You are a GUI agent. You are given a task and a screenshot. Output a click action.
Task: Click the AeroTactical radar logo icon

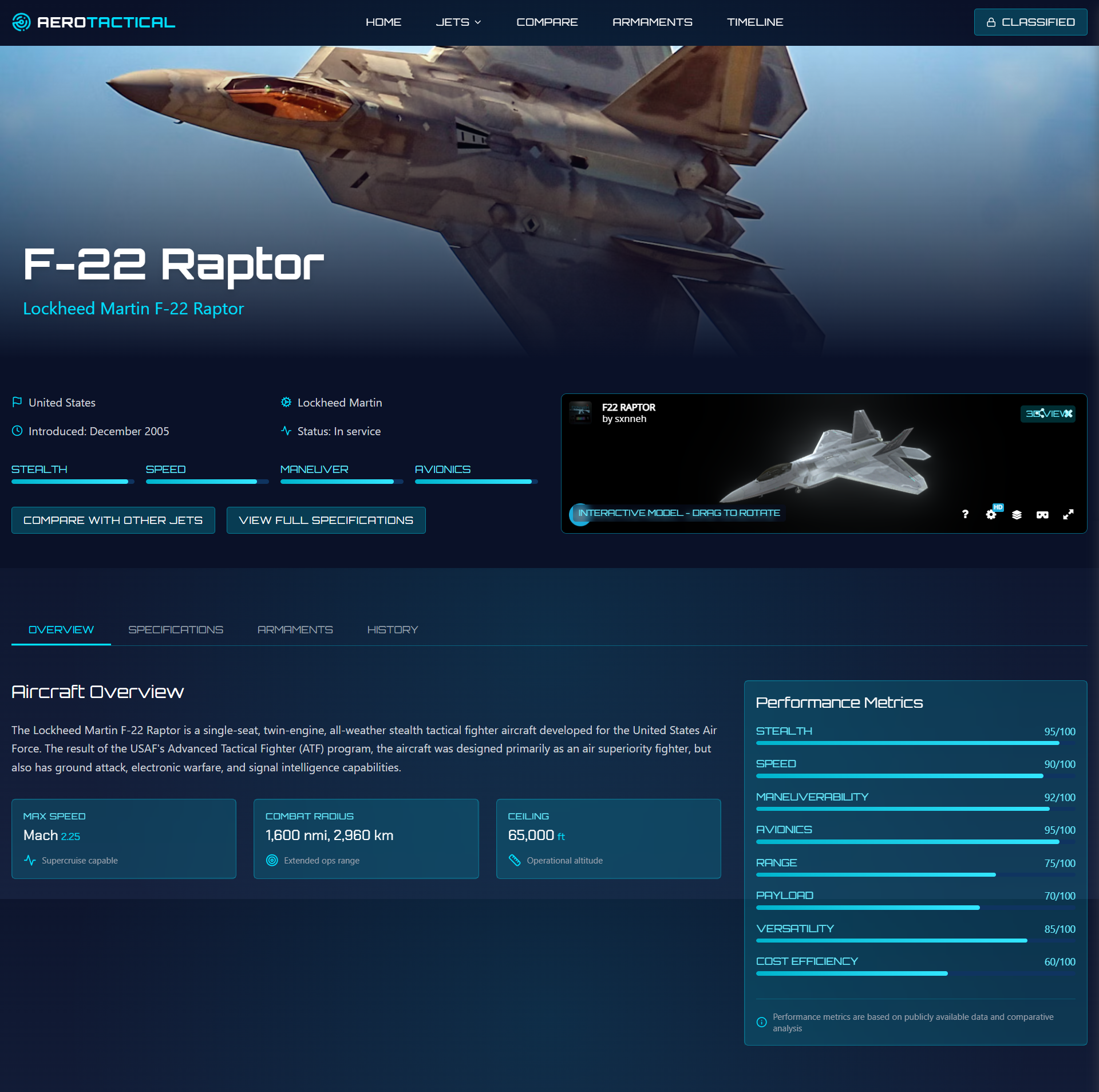[x=21, y=22]
